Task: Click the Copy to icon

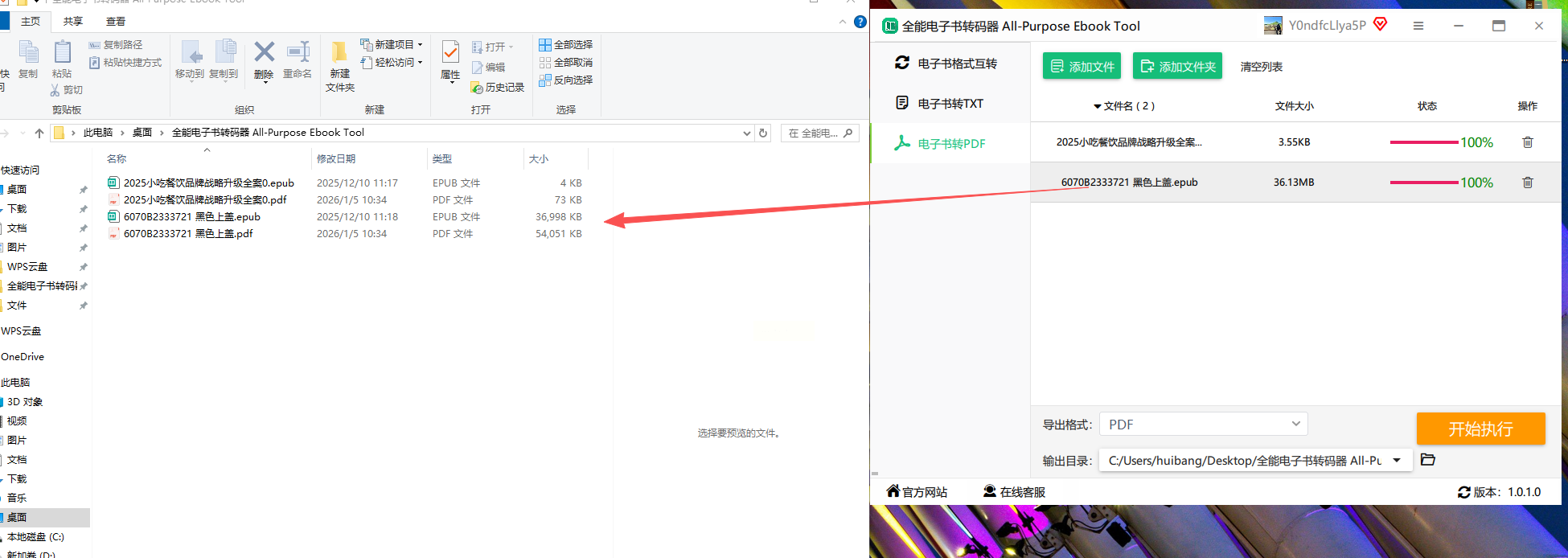Action: 224,52
